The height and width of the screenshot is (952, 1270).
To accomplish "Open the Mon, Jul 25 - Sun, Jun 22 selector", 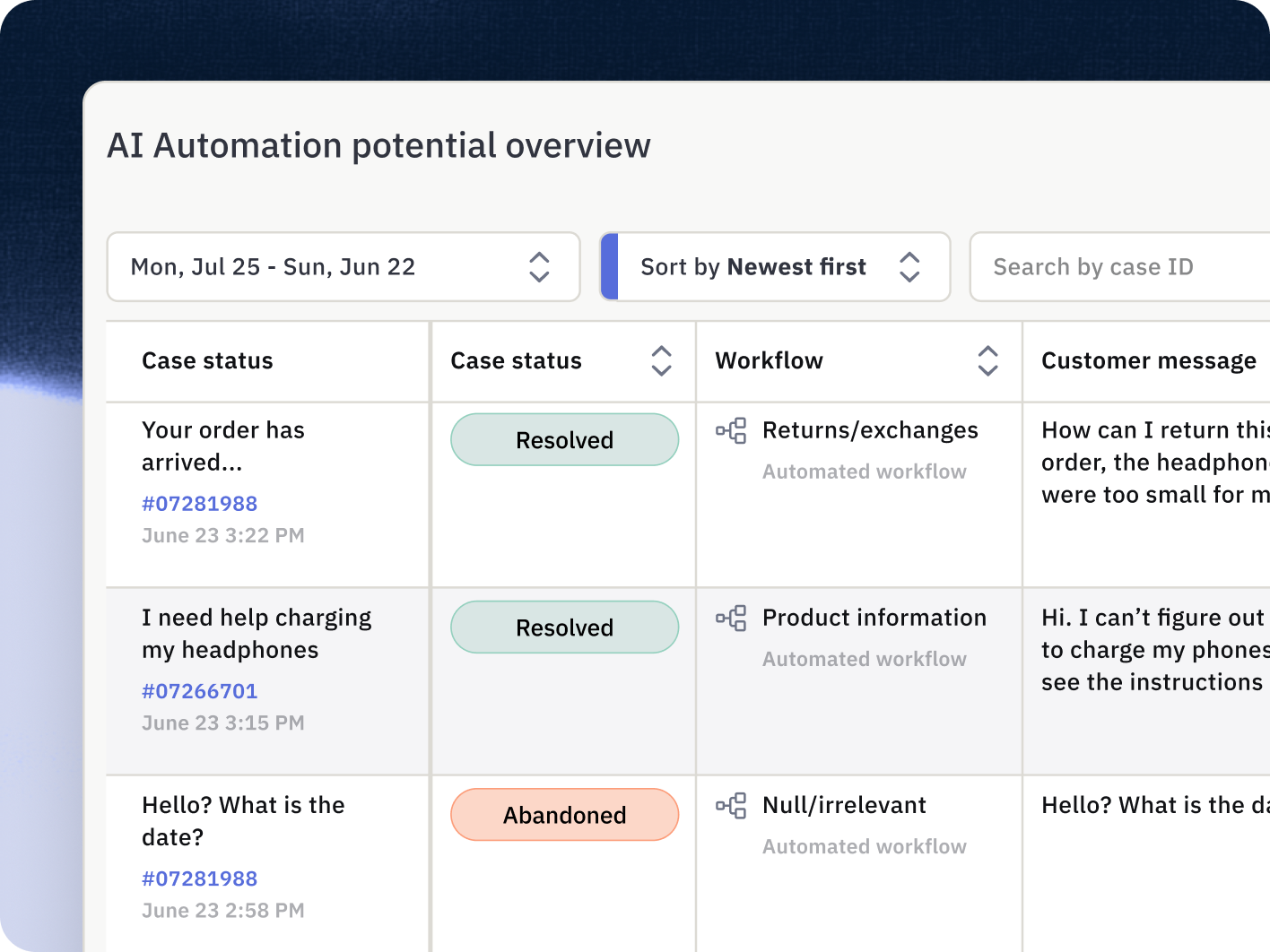I will [x=273, y=267].
